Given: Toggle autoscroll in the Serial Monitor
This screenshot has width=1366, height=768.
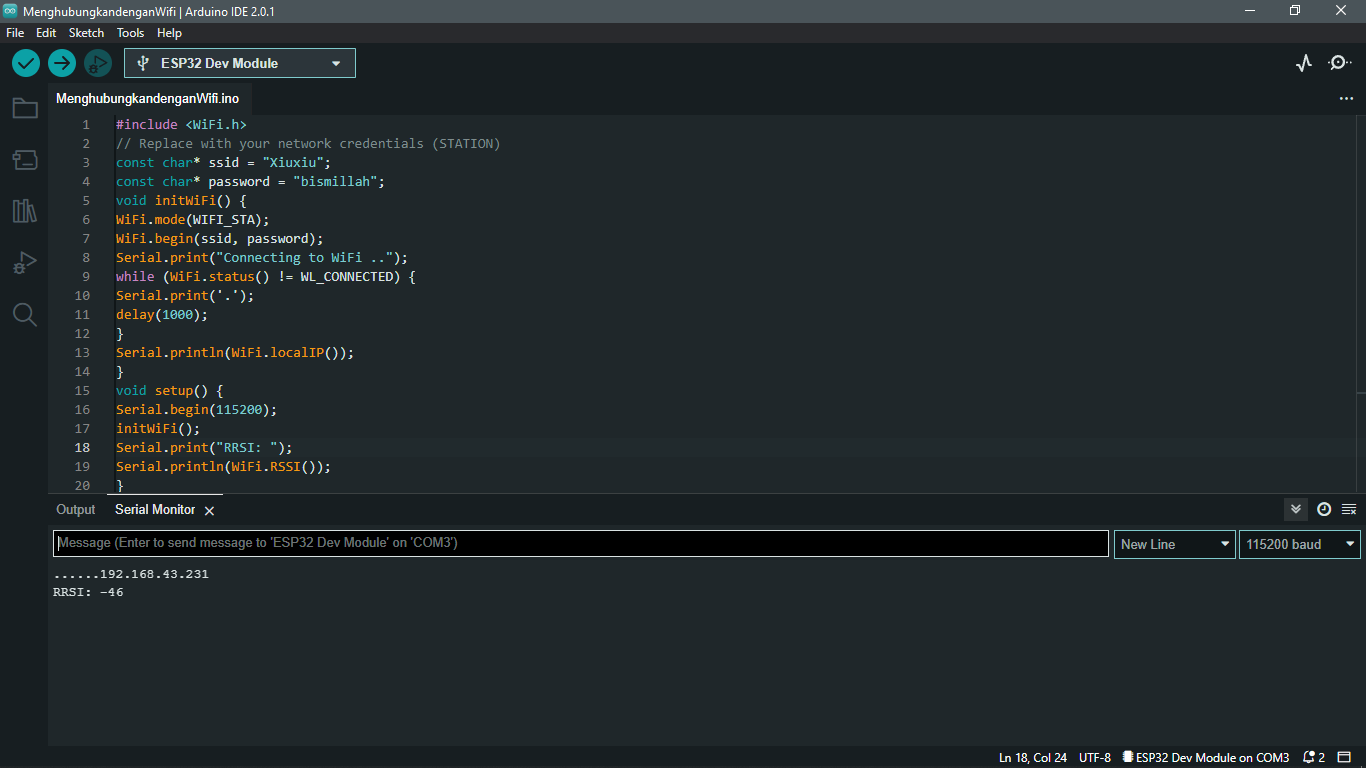Looking at the screenshot, I should coord(1295,509).
